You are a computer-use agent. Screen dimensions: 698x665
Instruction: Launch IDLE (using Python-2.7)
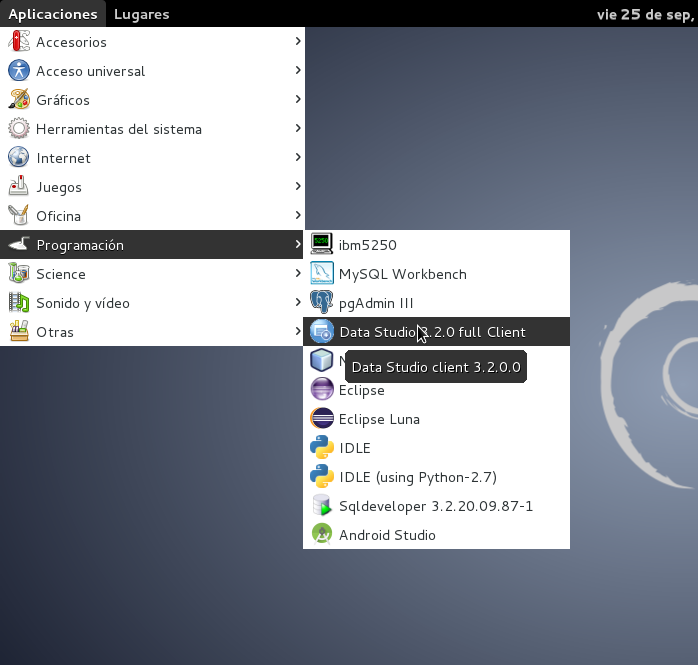click(x=436, y=477)
